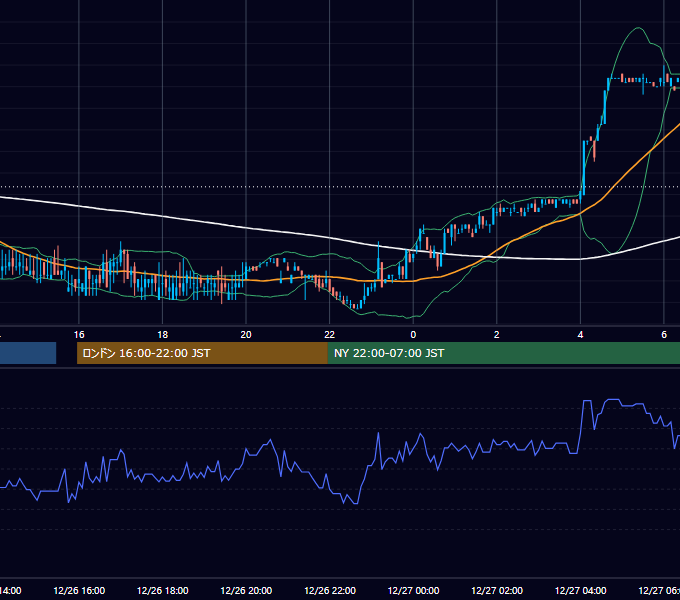Click the 12/27 04:00 date label
The height and width of the screenshot is (600, 680).
click(x=581, y=591)
